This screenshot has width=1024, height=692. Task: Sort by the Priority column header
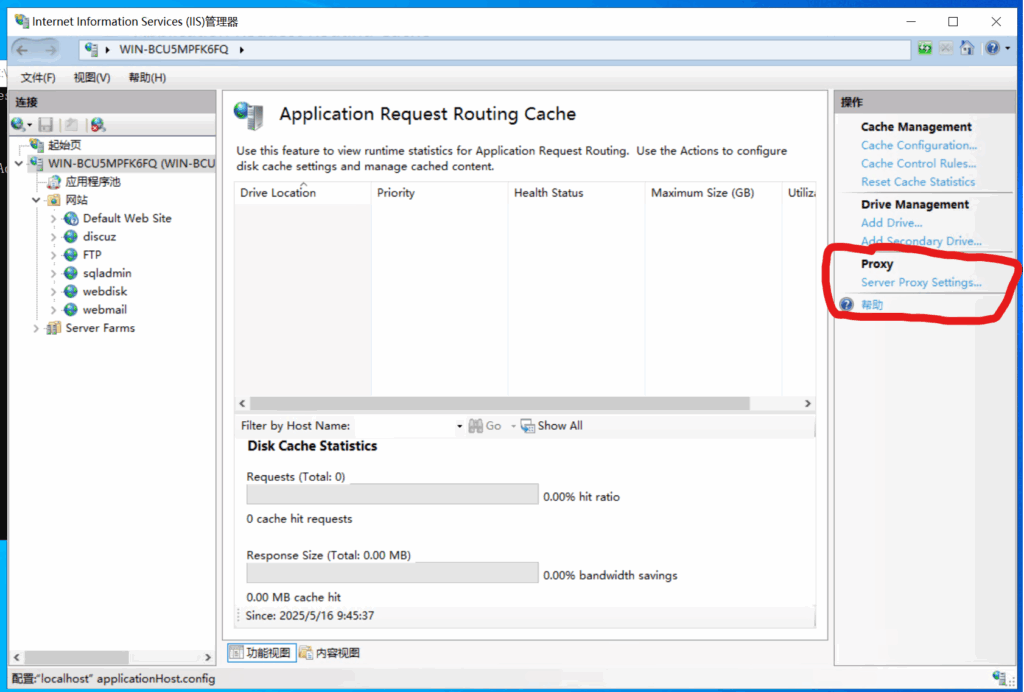point(440,193)
